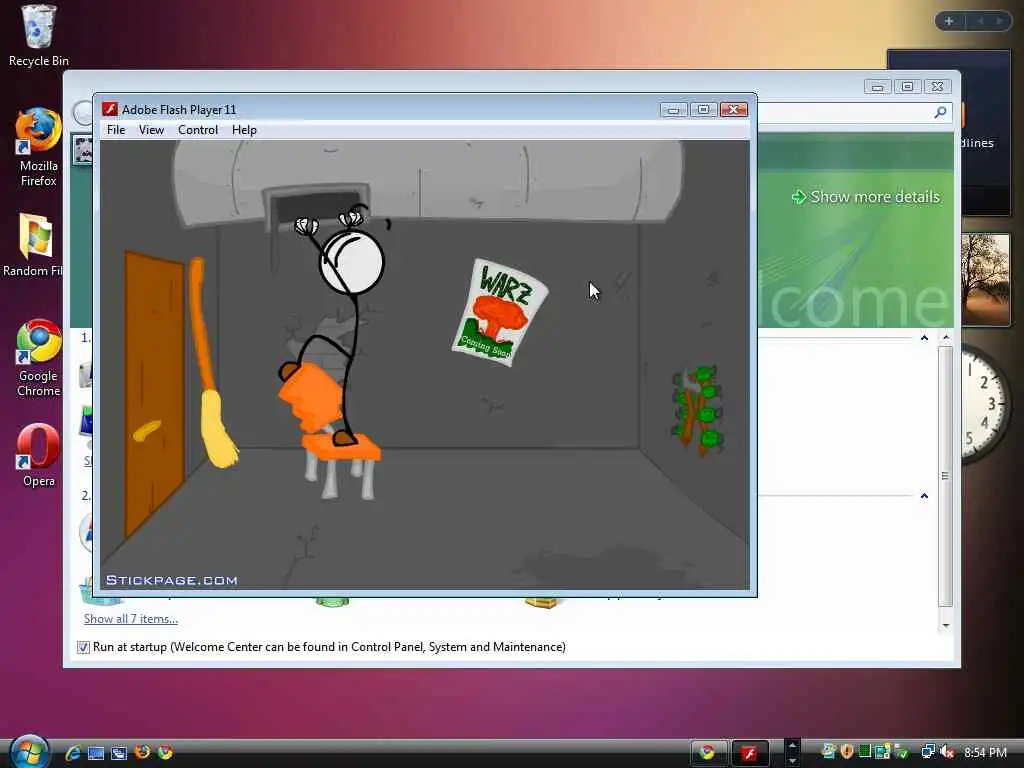Maximize the Adobe Flash Player window
This screenshot has width=1024, height=768.
tap(703, 110)
